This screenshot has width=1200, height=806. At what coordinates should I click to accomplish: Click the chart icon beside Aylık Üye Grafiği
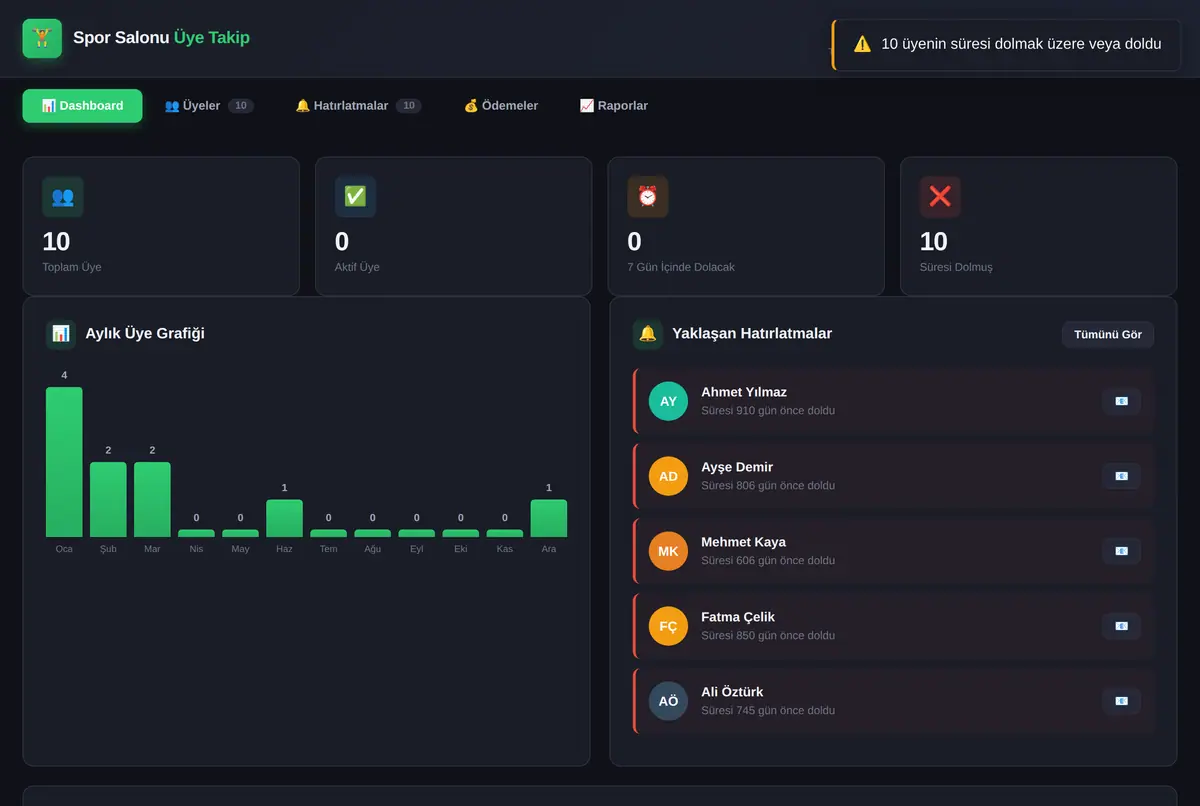(x=61, y=333)
